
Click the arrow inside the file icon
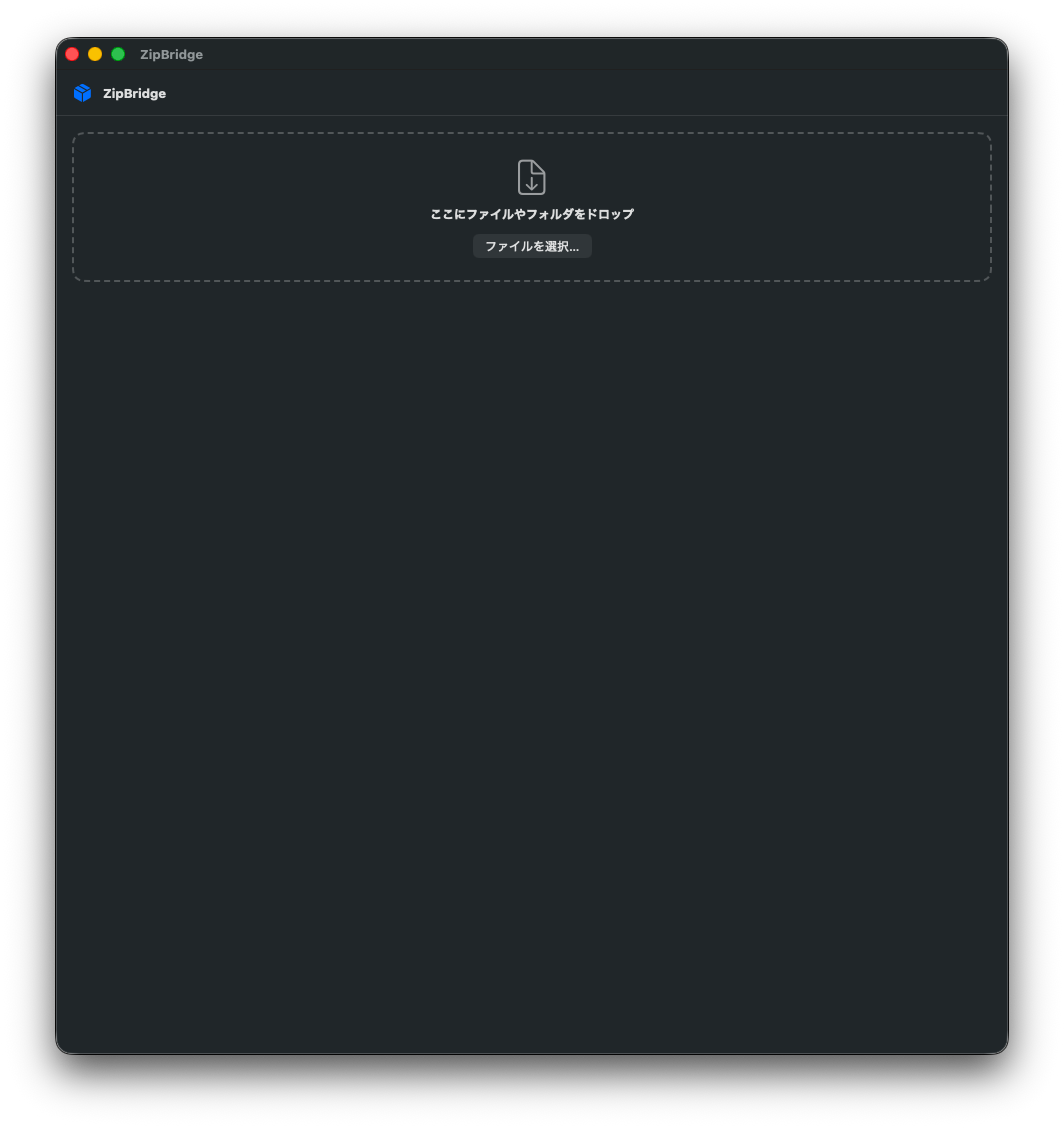pyautogui.click(x=532, y=183)
